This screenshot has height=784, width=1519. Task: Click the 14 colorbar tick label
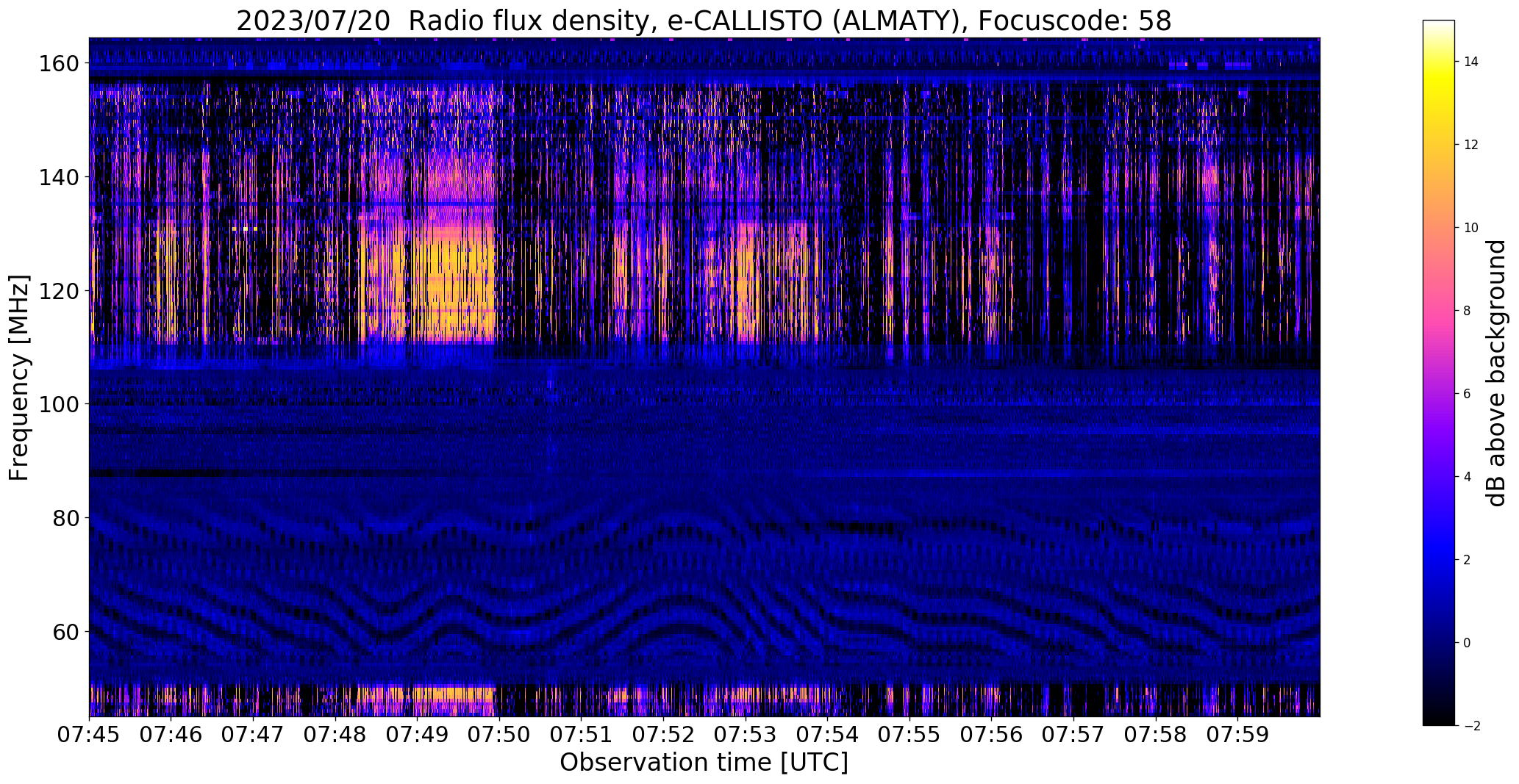(1471, 62)
